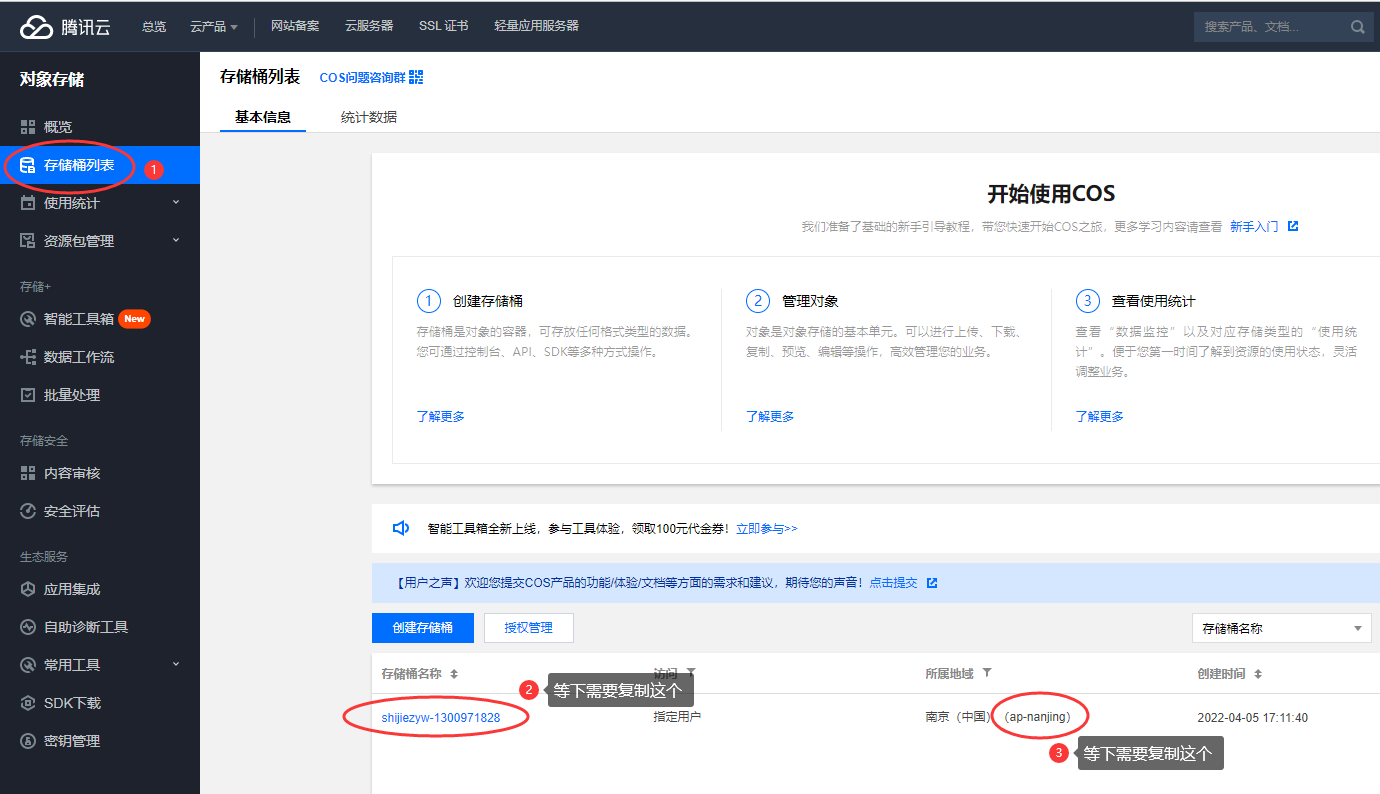Click the 应用集成 icon
The width and height of the screenshot is (1380, 794).
28,589
